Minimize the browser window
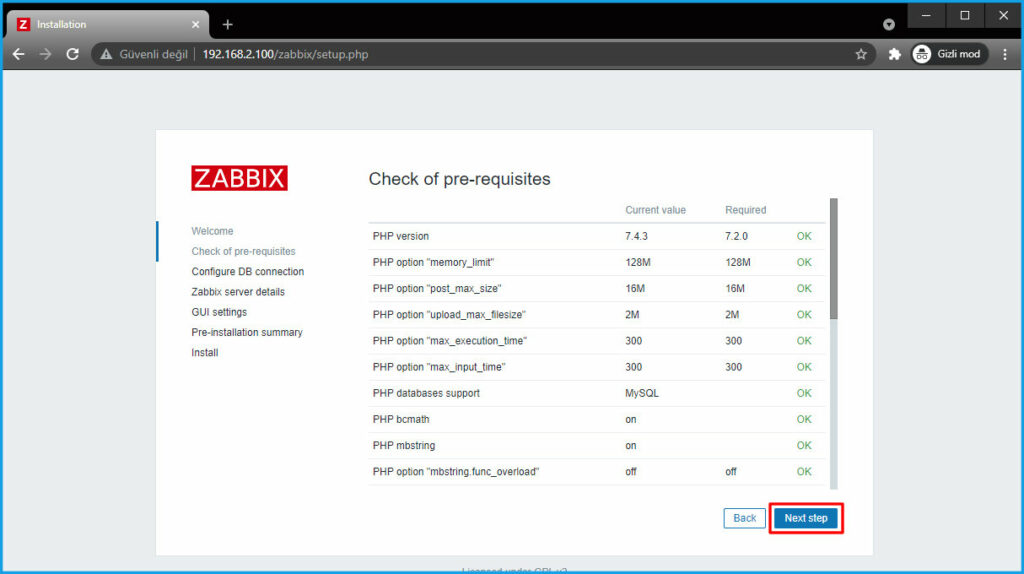1024x574 pixels. (926, 16)
